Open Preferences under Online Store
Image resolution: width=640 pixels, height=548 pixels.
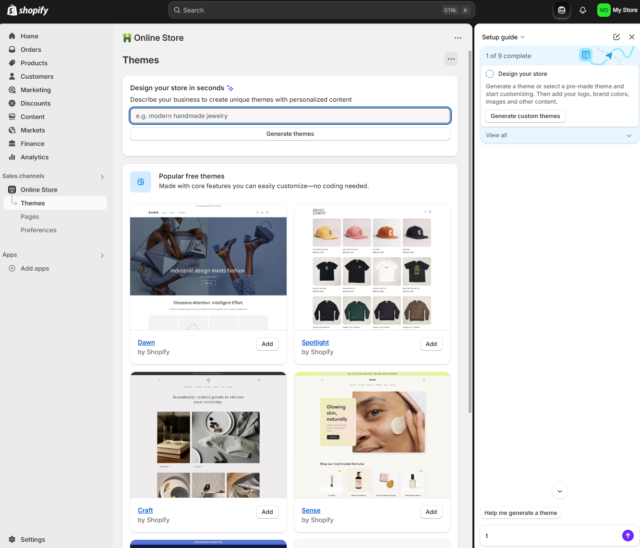[x=38, y=230]
